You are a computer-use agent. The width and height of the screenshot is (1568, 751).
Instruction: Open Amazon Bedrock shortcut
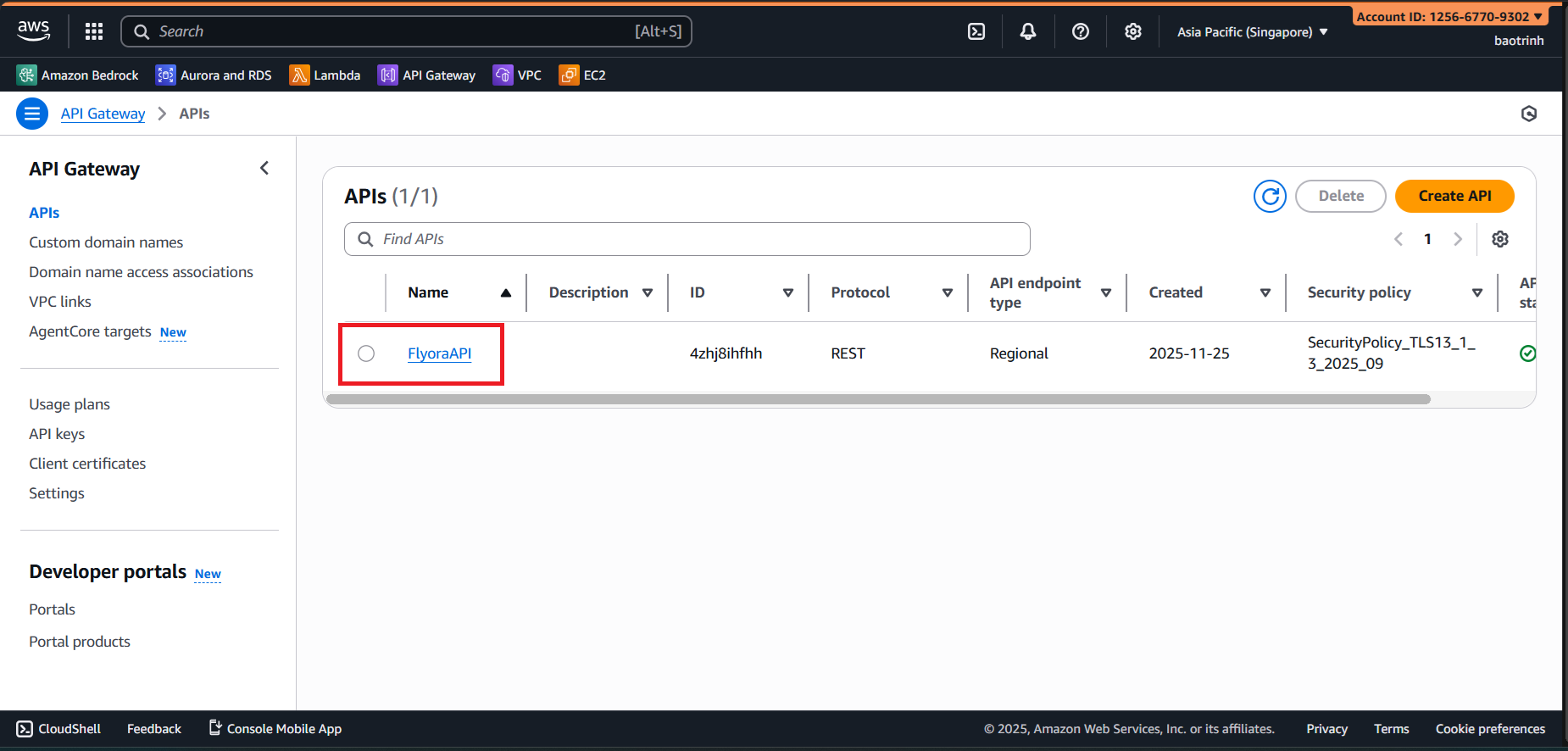pos(78,75)
